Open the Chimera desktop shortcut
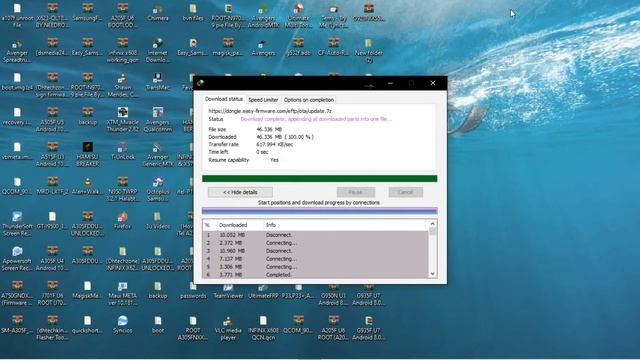Viewport: 640px width, 360px height. point(158,13)
